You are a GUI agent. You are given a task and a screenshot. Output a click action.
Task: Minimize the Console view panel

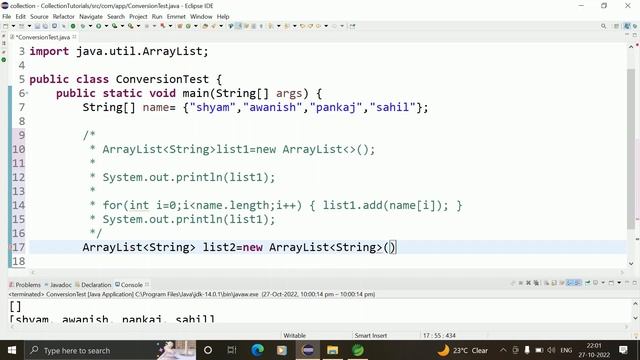coord(627,282)
